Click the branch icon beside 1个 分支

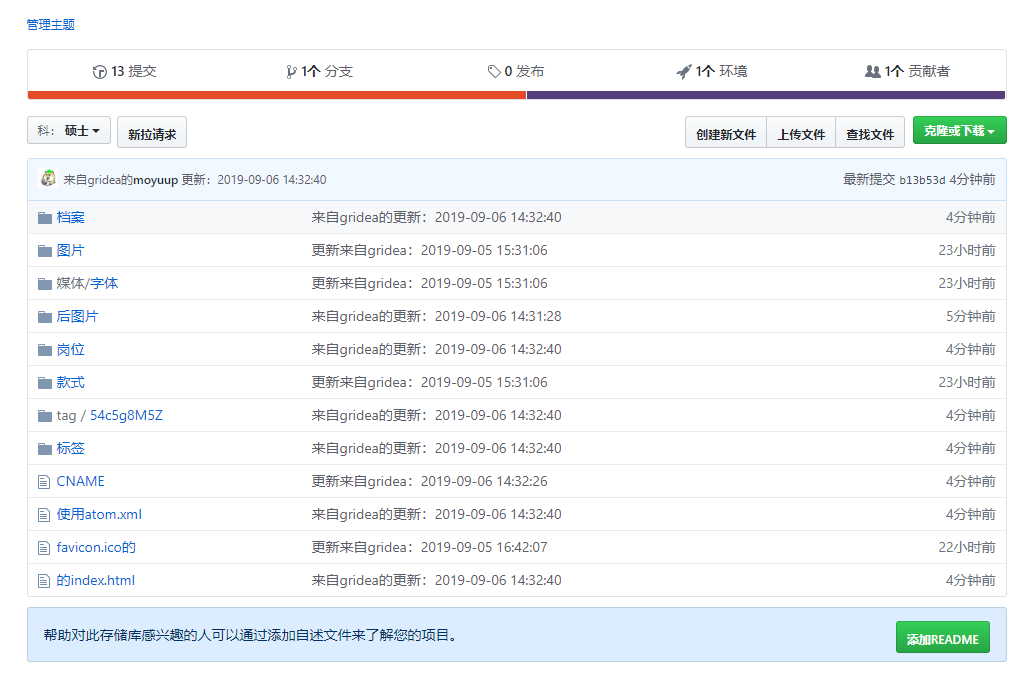[x=294, y=71]
